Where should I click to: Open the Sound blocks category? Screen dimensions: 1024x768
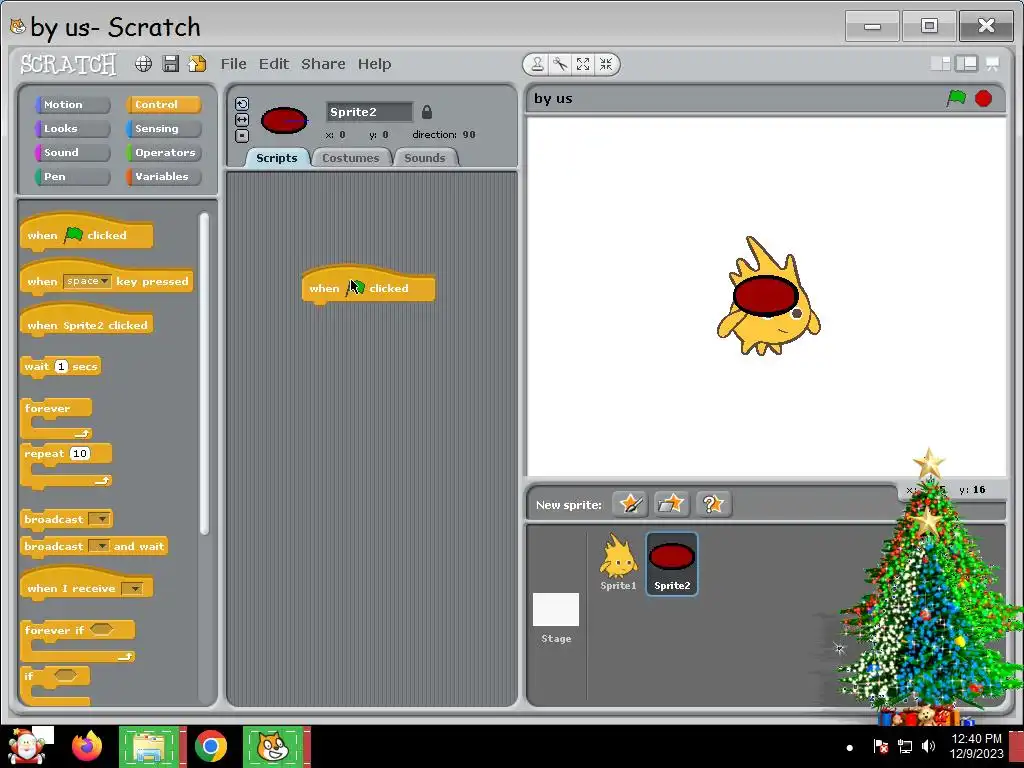coord(72,153)
